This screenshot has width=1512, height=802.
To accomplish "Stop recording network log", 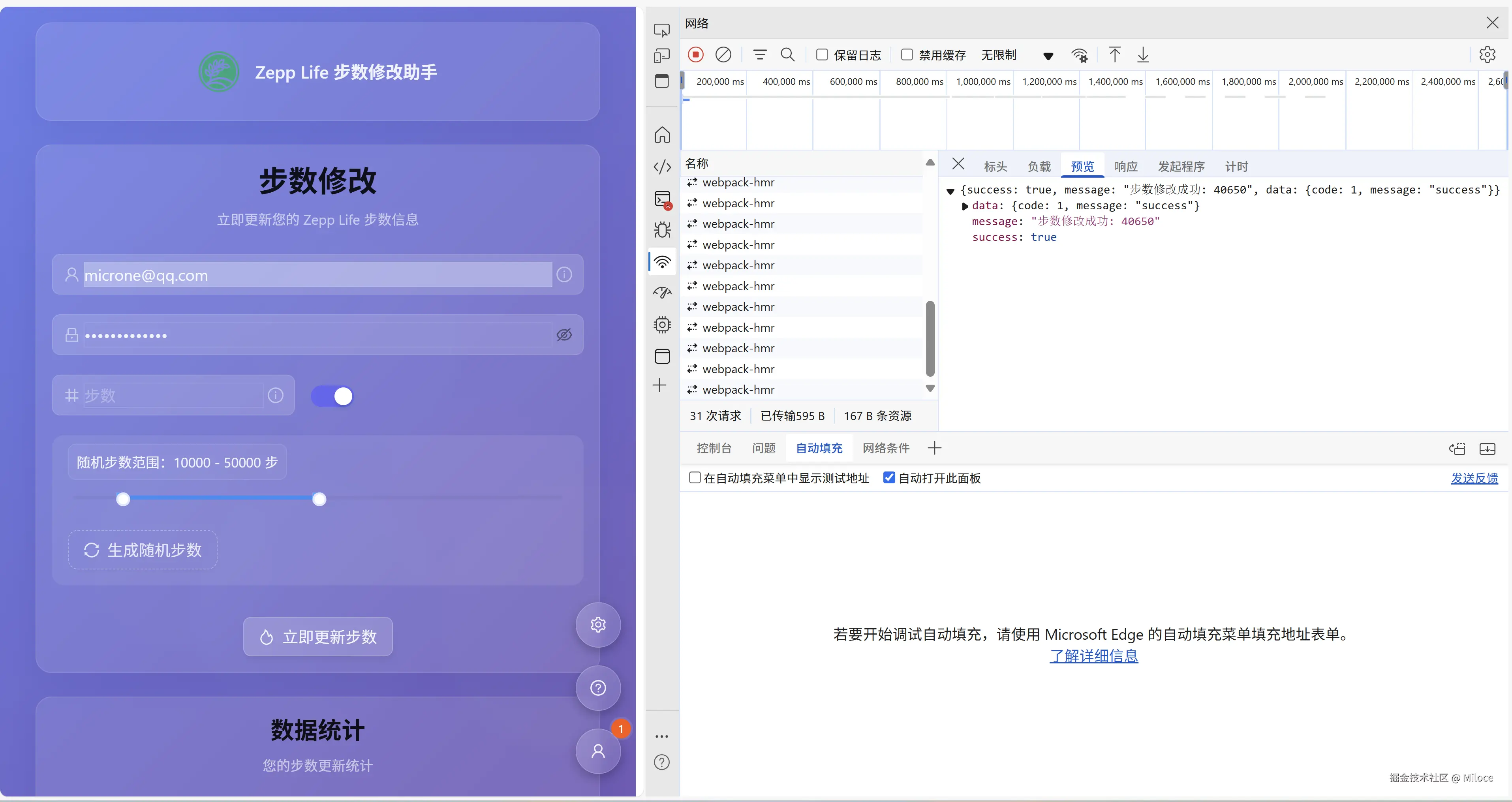I will pyautogui.click(x=695, y=54).
